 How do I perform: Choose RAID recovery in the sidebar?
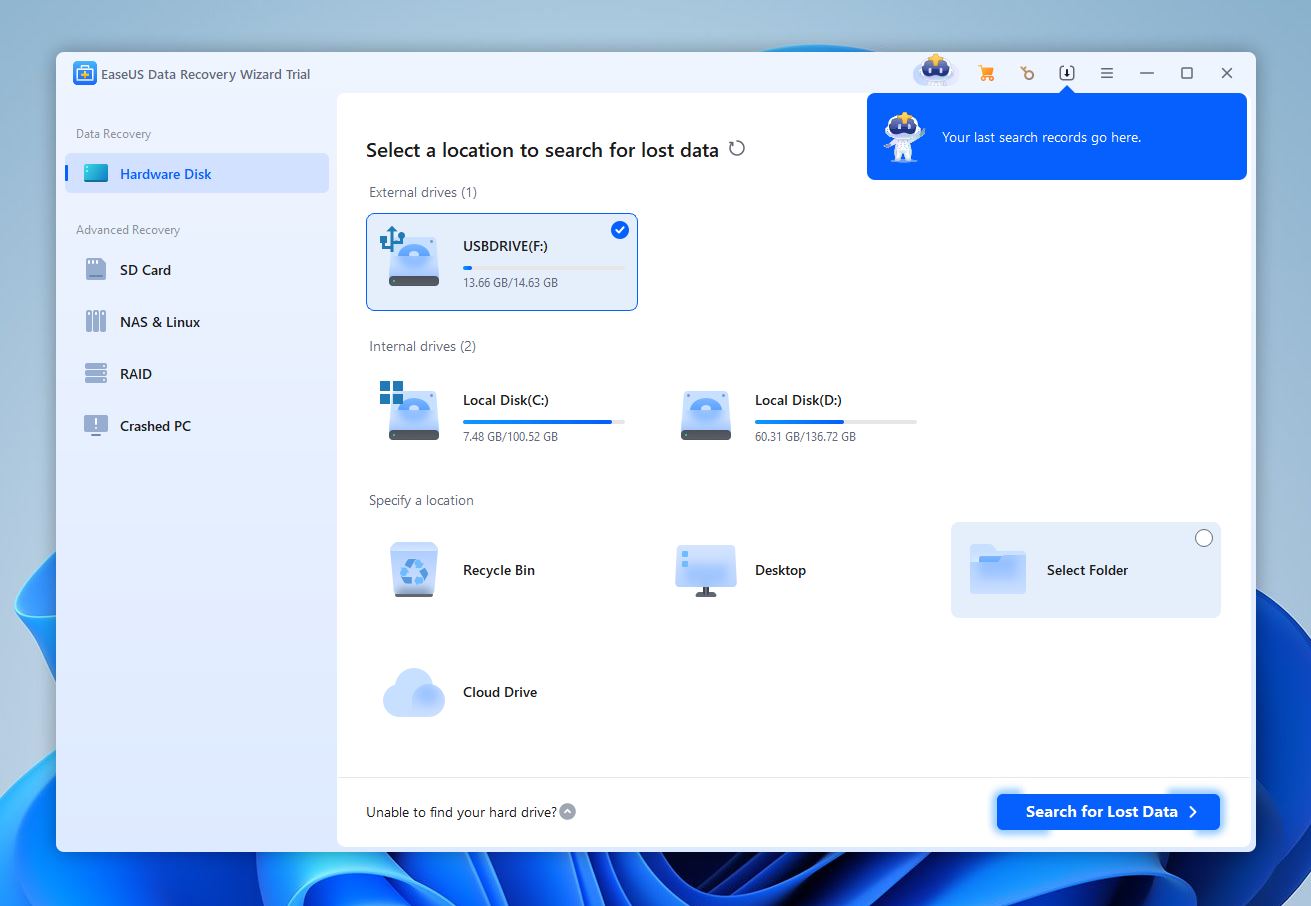tap(138, 373)
